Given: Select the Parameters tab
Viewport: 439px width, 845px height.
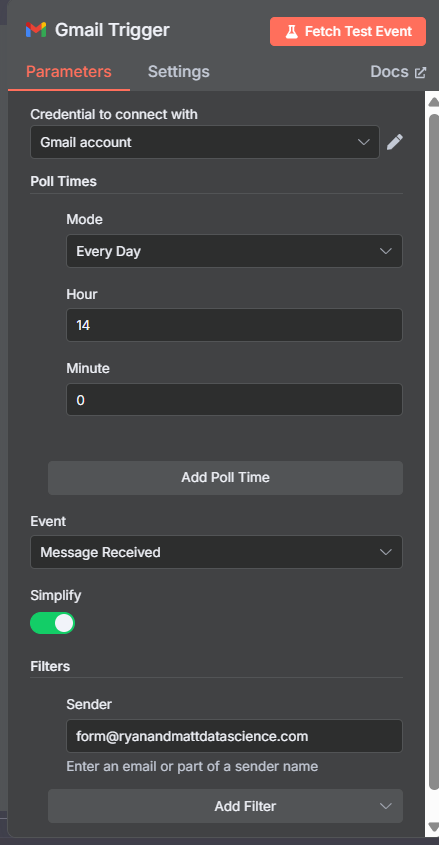Looking at the screenshot, I should coord(69,72).
